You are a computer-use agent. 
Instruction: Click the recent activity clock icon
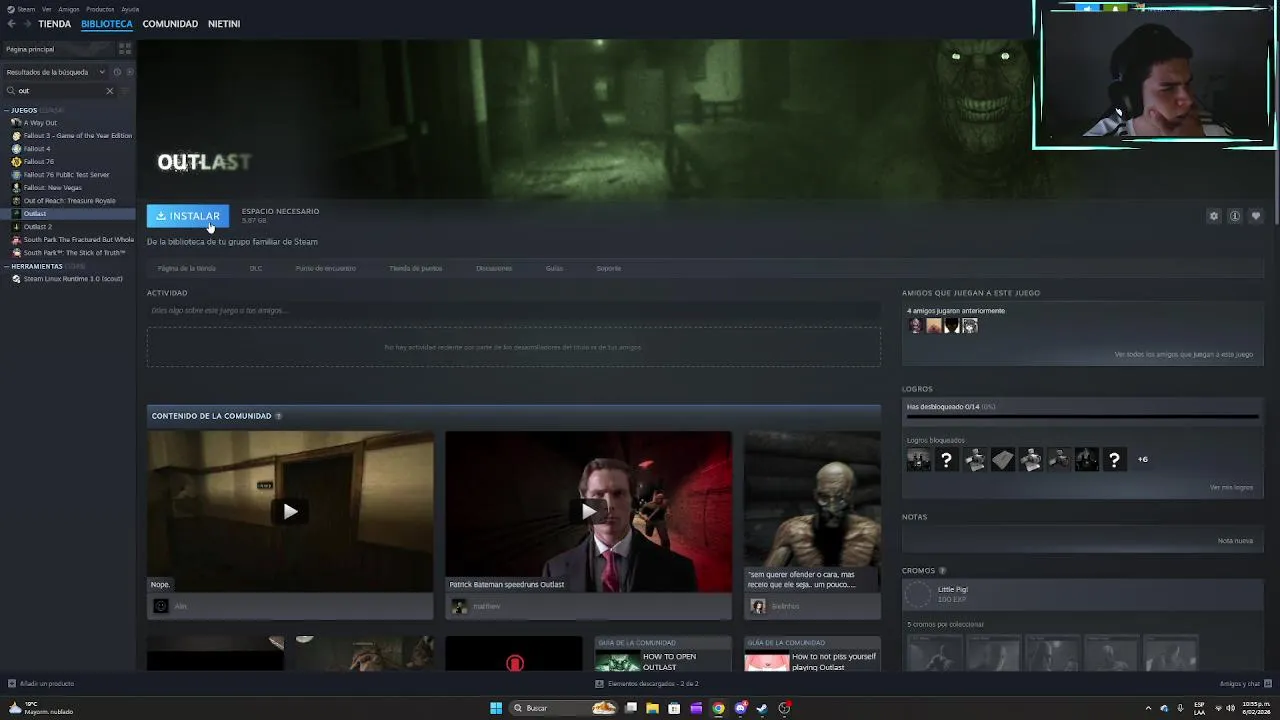tap(117, 72)
